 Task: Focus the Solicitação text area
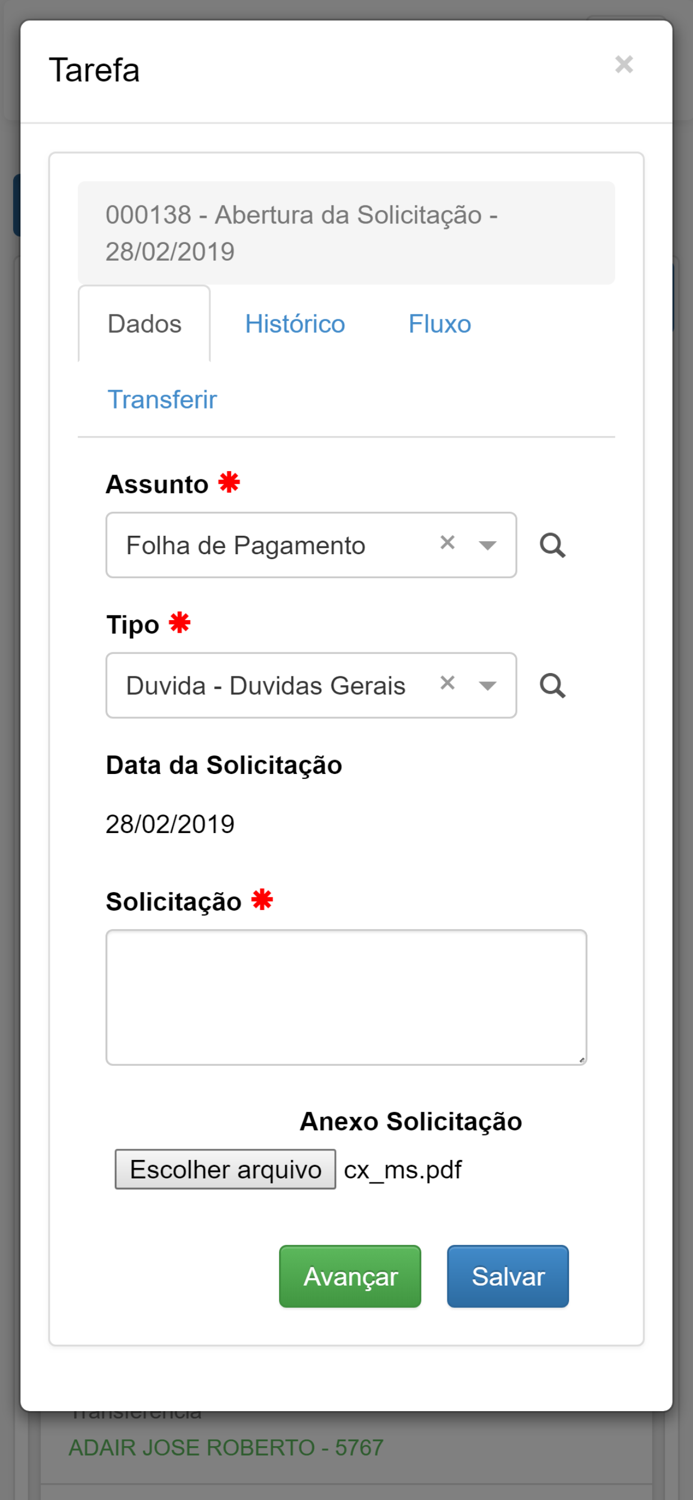tap(346, 996)
